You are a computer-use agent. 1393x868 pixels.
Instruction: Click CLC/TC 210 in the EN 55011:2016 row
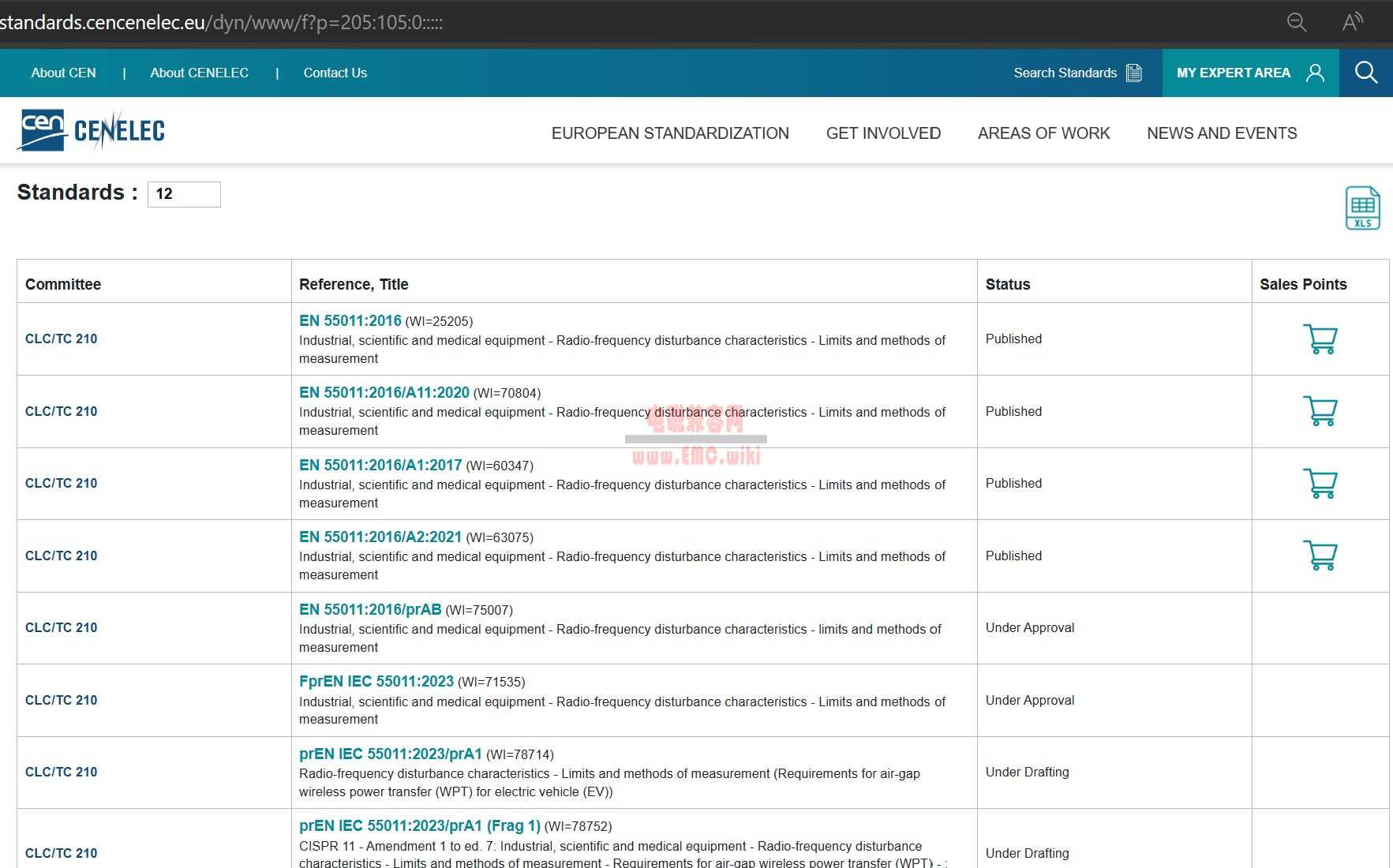[62, 339]
